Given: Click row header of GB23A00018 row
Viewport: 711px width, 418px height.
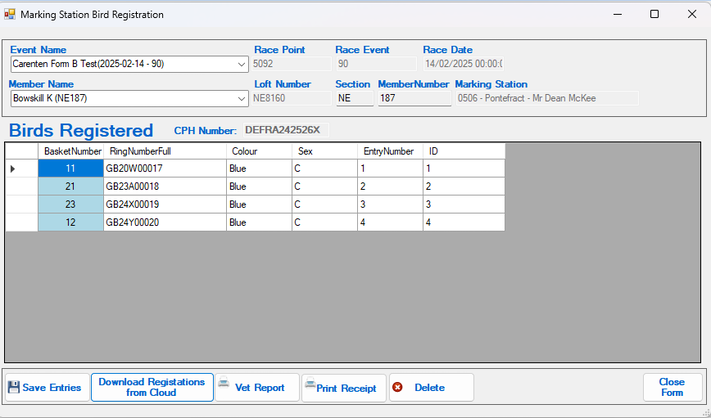Looking at the screenshot, I should (22, 186).
